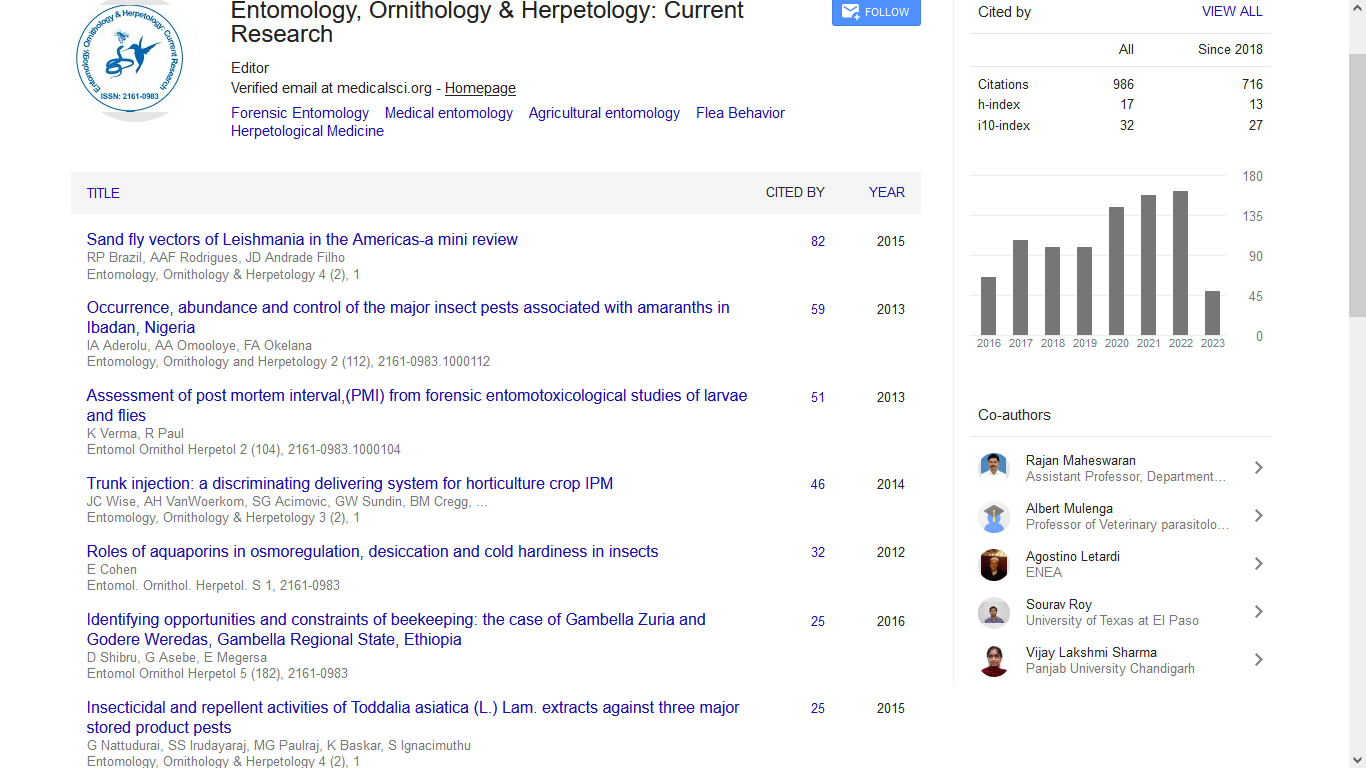Viewport: 1366px width, 768px height.
Task: Click the 2022 citations bar in chart
Action: (x=1180, y=263)
